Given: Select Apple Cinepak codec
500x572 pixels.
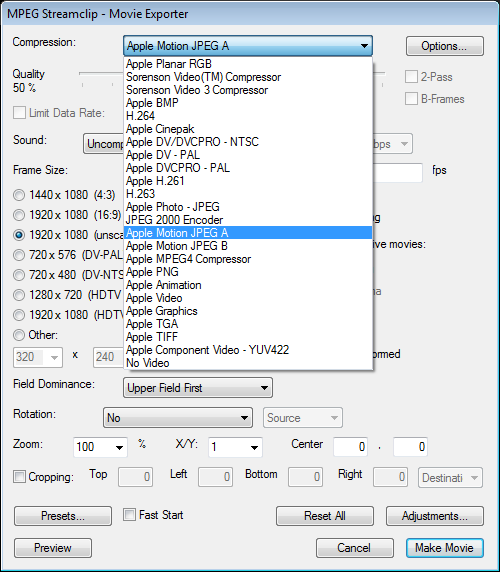Looking at the screenshot, I should click(x=248, y=129).
